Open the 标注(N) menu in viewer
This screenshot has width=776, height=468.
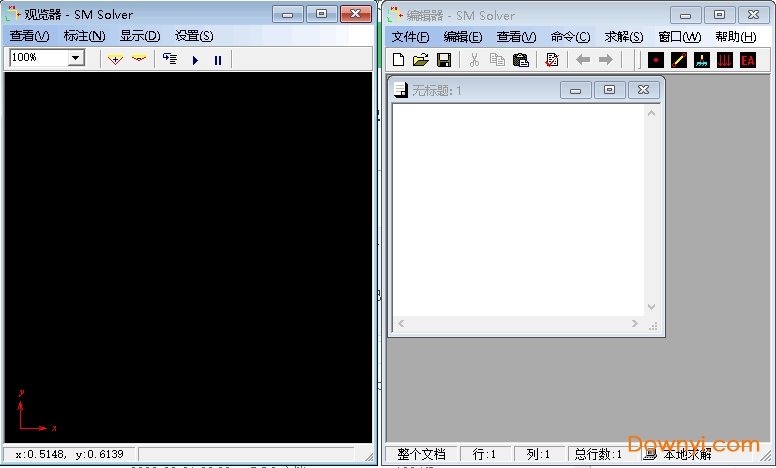pos(84,36)
